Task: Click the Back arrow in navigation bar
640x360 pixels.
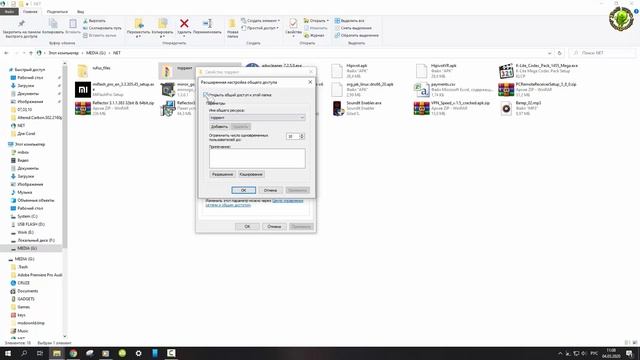Action: coord(7,53)
